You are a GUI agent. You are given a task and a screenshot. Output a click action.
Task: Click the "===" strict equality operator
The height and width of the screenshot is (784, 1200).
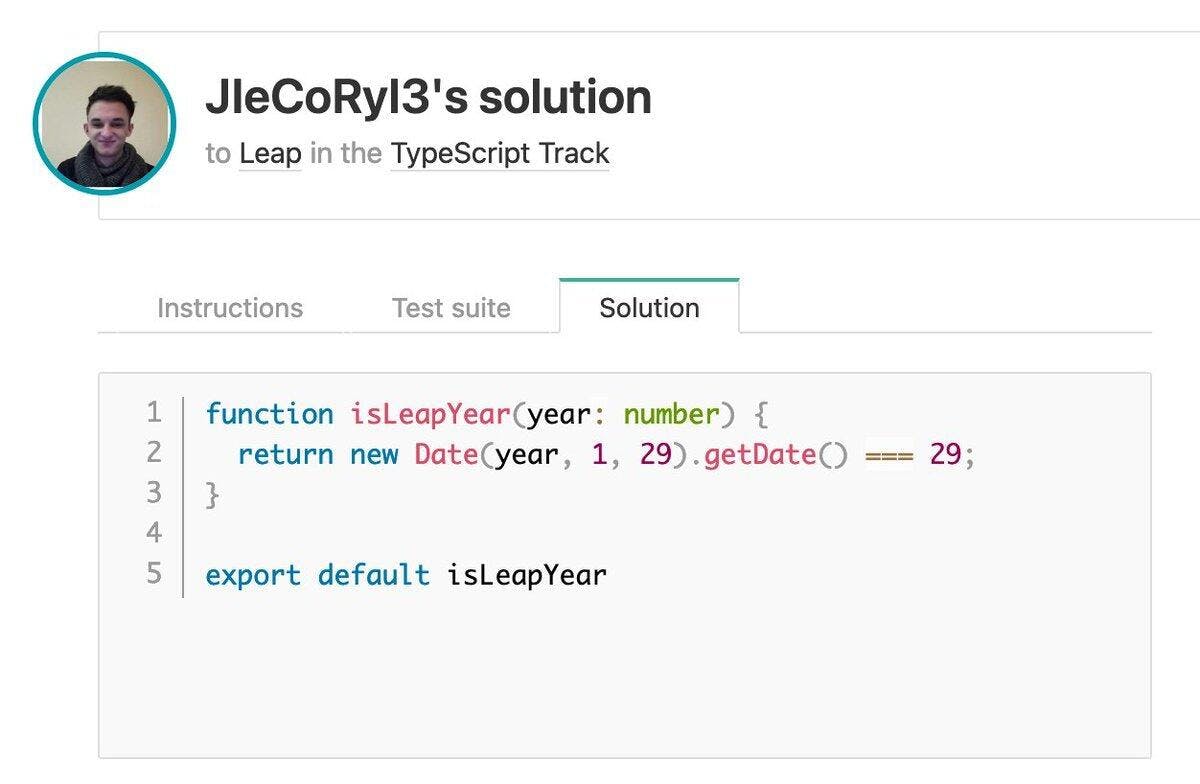[889, 455]
